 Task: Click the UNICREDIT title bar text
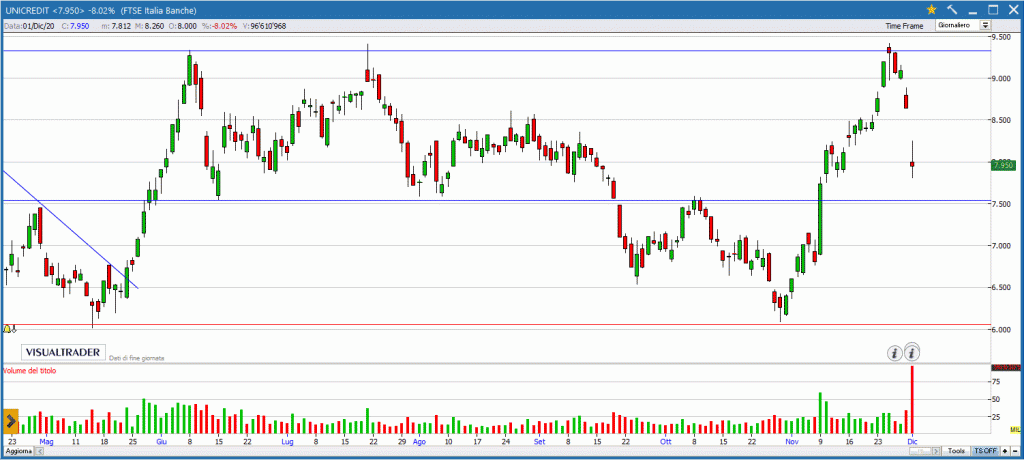[x=101, y=10]
